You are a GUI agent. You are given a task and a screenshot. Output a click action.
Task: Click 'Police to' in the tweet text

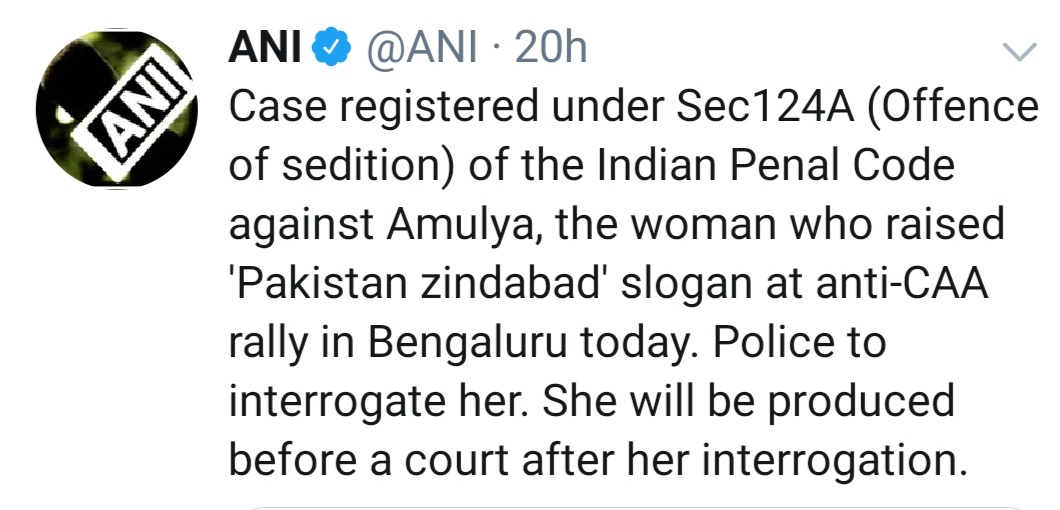(x=799, y=343)
